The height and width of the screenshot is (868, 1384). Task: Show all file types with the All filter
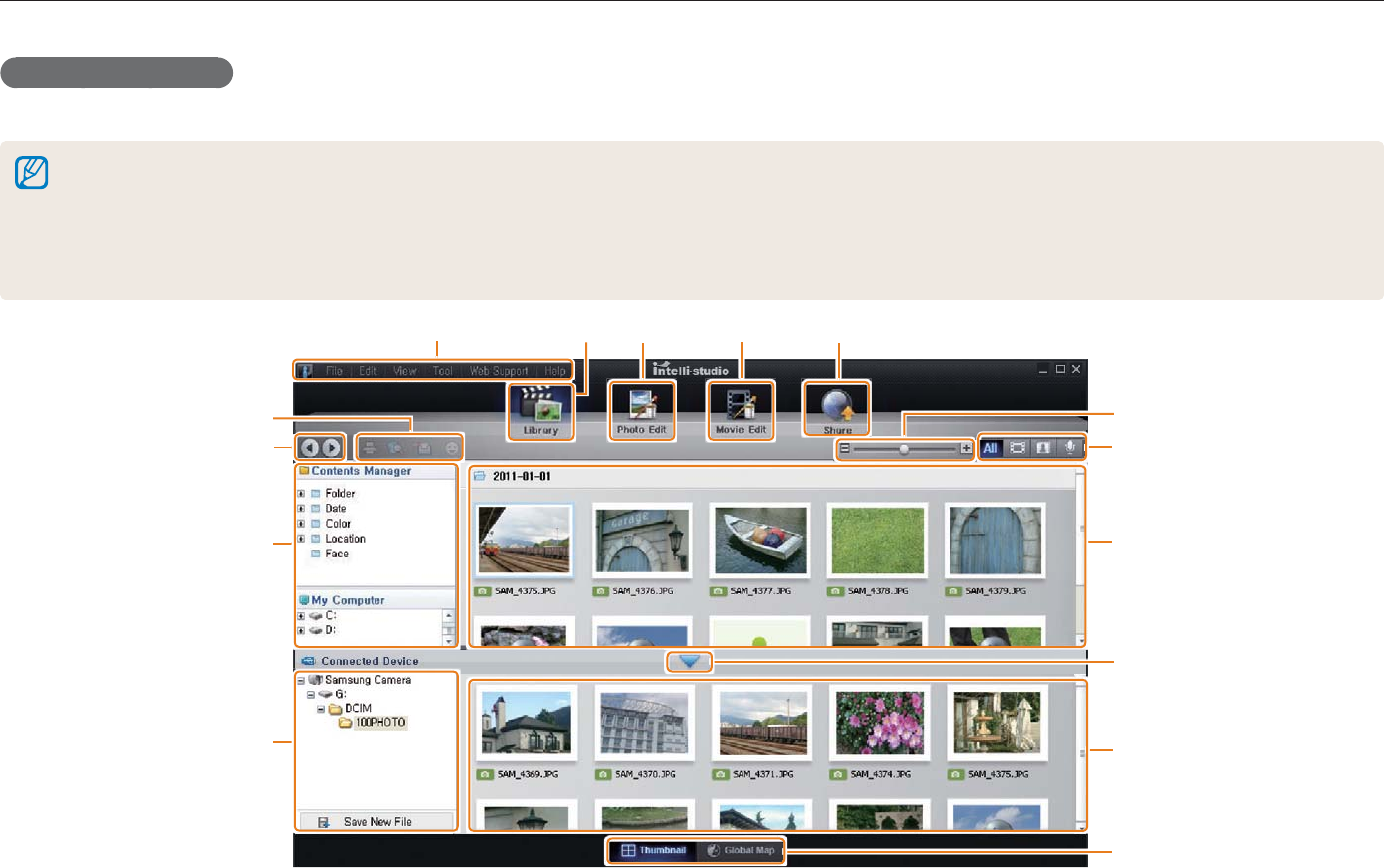point(992,448)
